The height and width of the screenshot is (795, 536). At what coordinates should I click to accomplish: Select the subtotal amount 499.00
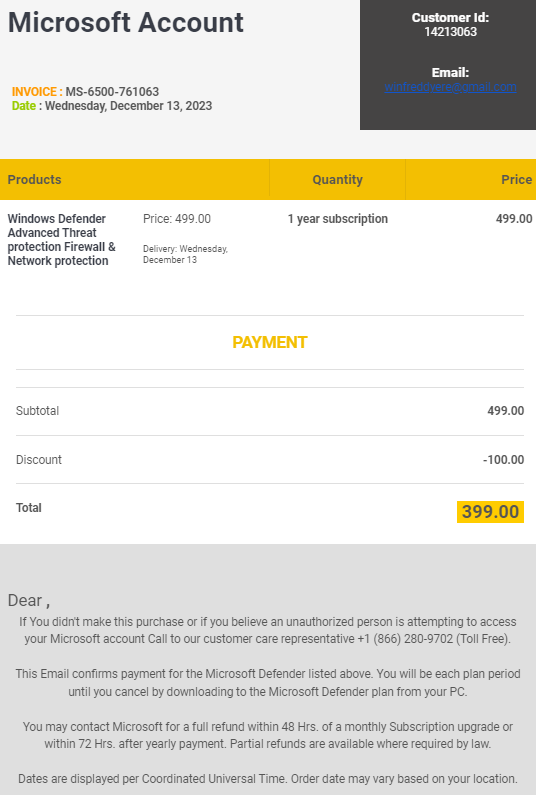point(506,411)
